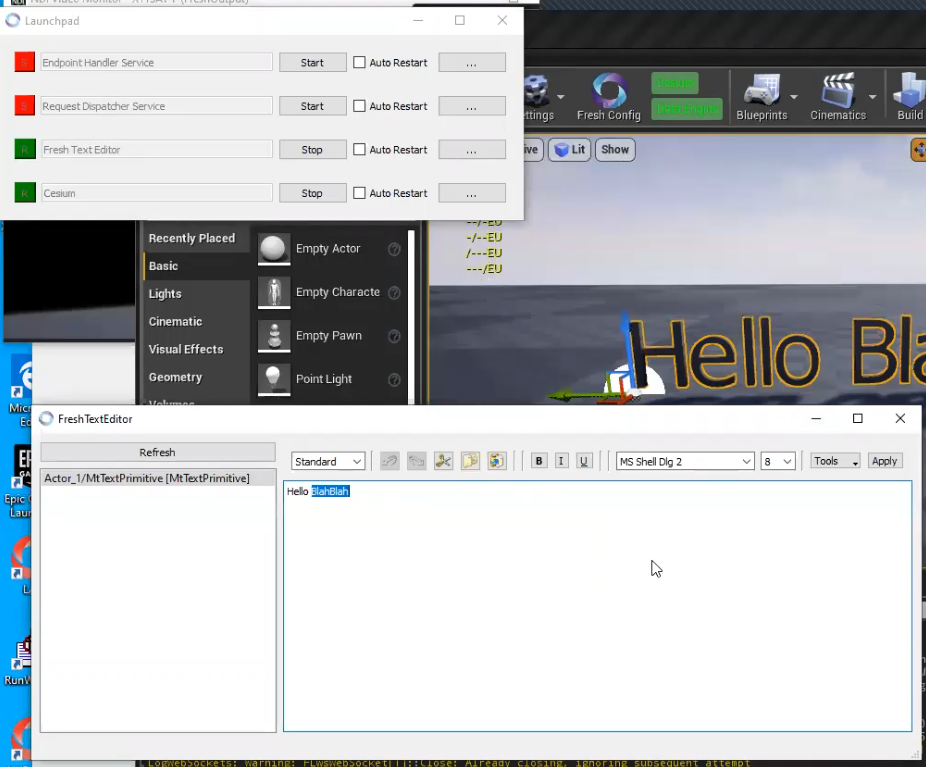Click the Microsoft Edge desktop shortcut
The height and width of the screenshot is (767, 926).
pos(21,389)
